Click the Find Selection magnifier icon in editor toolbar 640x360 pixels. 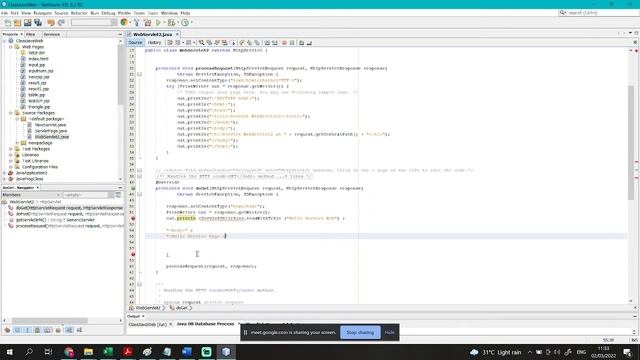tap(202, 42)
